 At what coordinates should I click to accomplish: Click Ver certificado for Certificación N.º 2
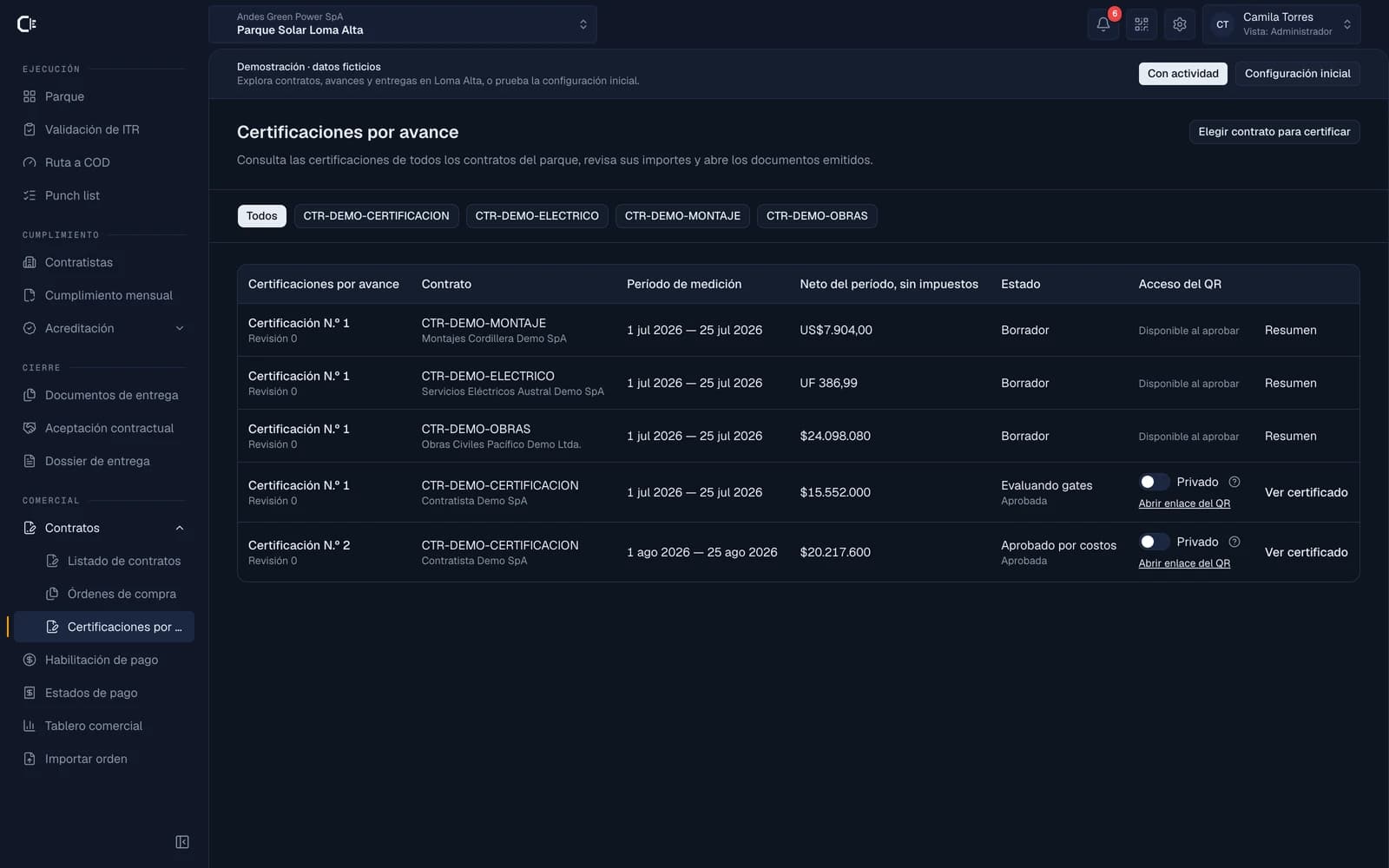pyautogui.click(x=1306, y=552)
